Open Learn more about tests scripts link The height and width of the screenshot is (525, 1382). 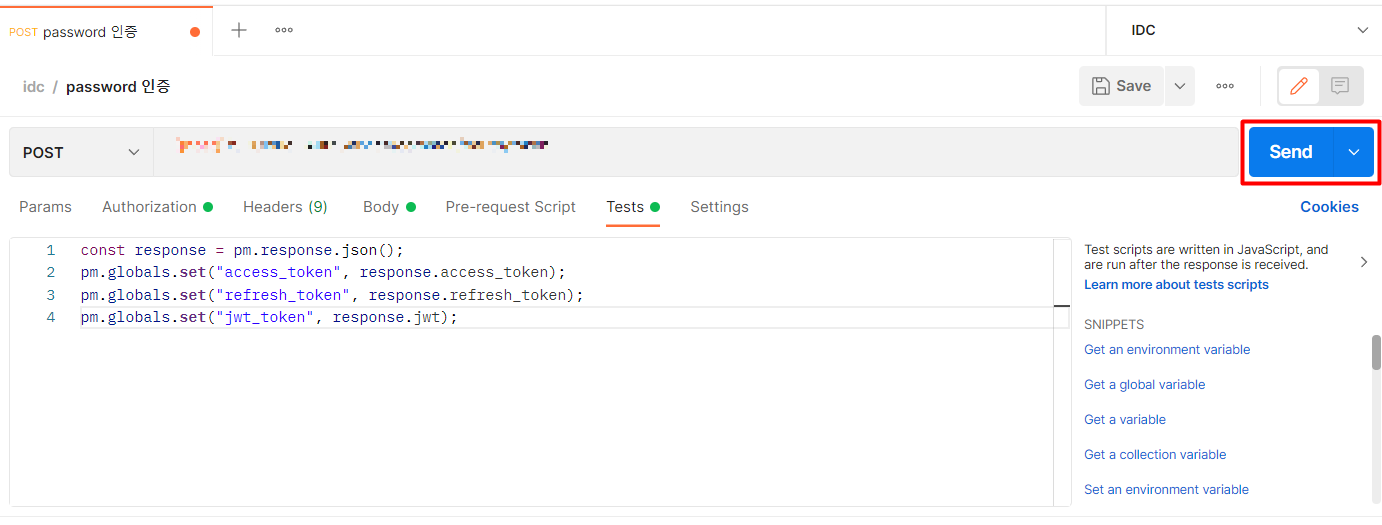tap(1176, 285)
